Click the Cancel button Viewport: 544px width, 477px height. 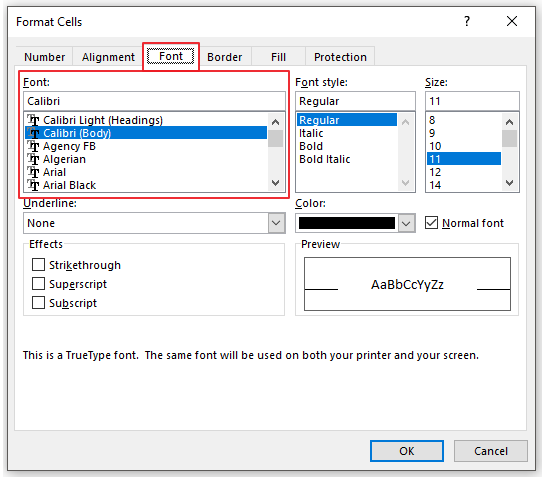pyautogui.click(x=491, y=451)
